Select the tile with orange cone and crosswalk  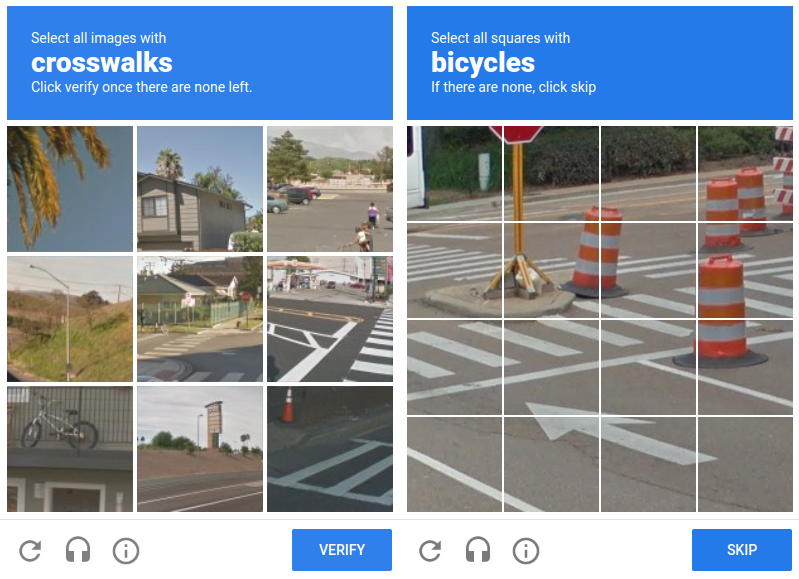click(330, 449)
